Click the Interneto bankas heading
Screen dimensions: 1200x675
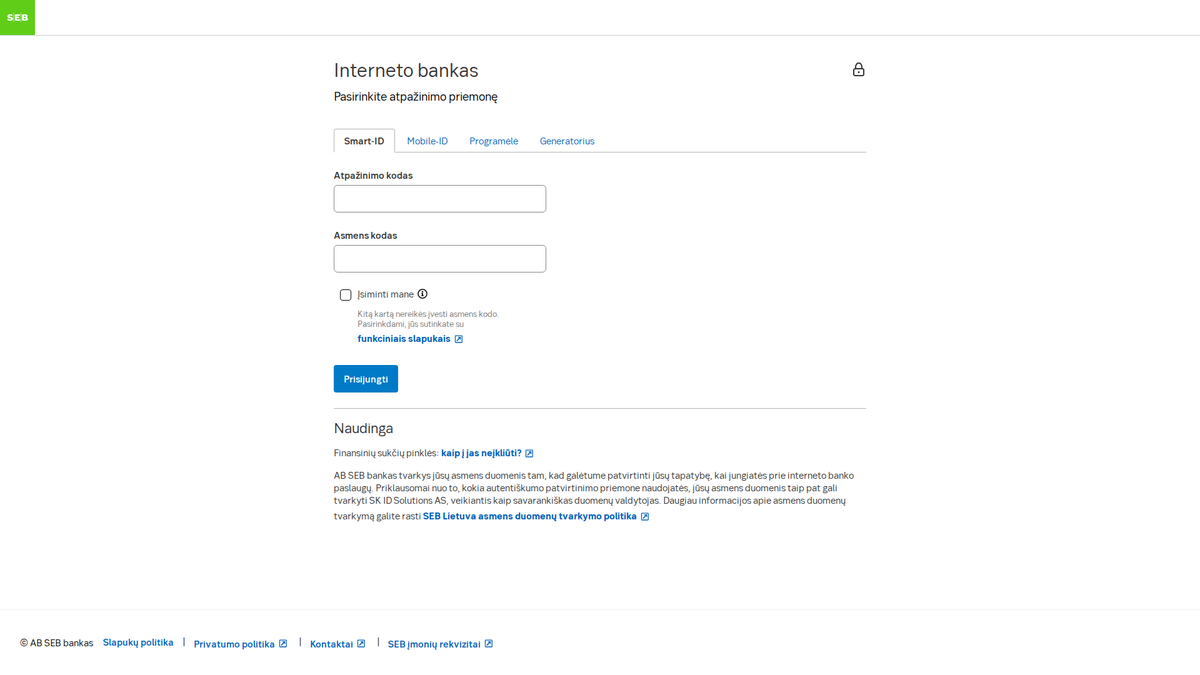pyautogui.click(x=406, y=71)
